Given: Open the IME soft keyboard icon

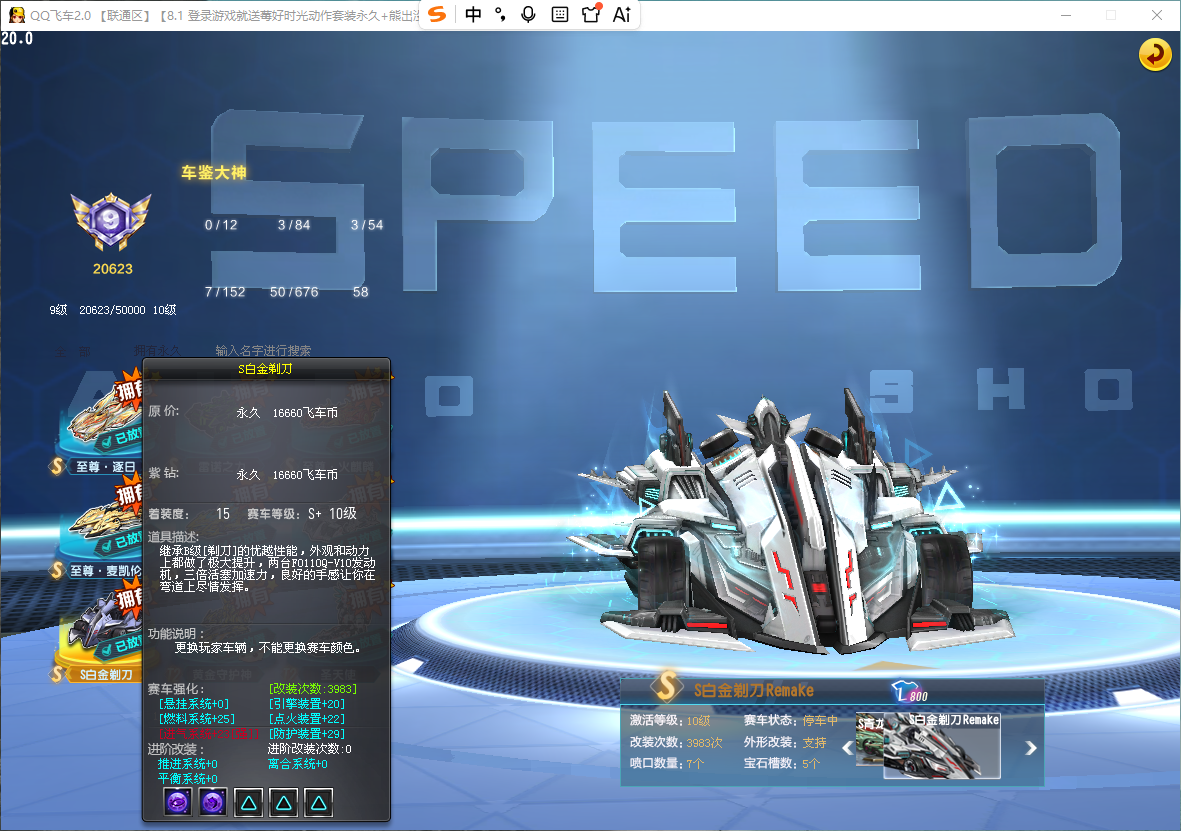Looking at the screenshot, I should coord(560,14).
